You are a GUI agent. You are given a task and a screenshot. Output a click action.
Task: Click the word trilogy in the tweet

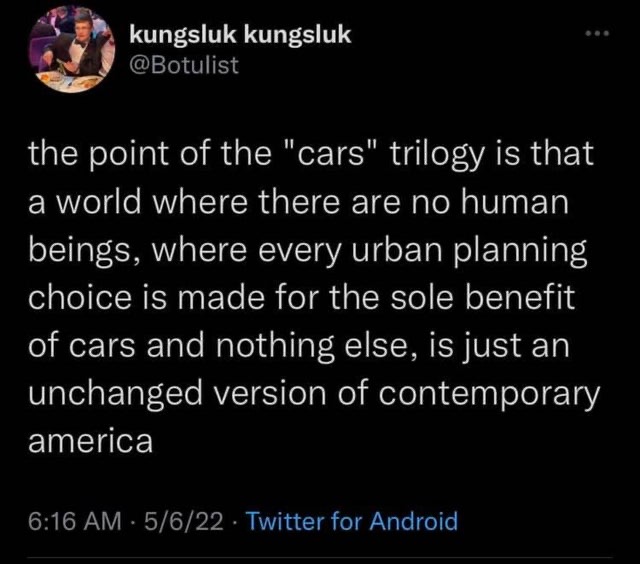click(x=438, y=157)
